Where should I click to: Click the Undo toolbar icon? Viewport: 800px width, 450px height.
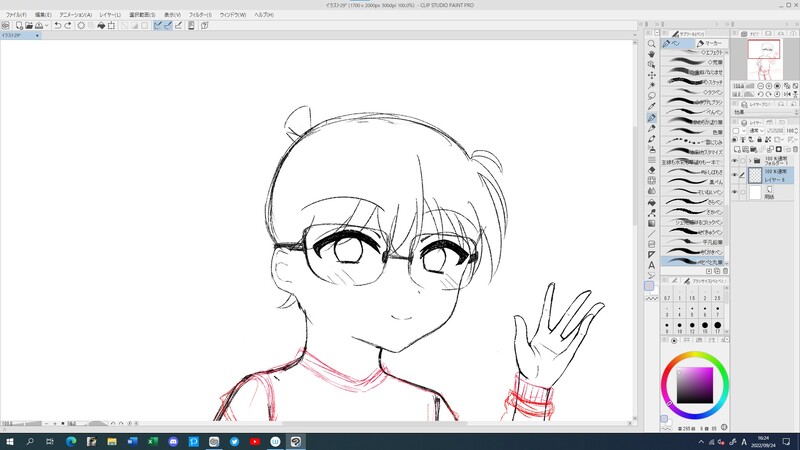[x=58, y=26]
